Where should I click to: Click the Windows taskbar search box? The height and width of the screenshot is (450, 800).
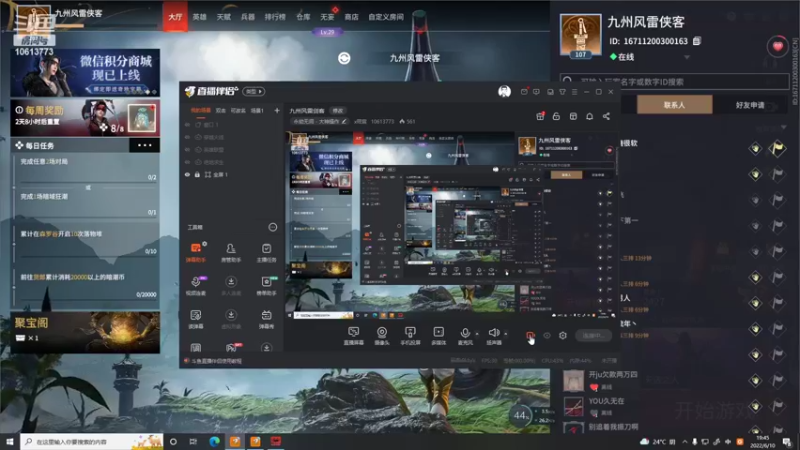[92, 441]
